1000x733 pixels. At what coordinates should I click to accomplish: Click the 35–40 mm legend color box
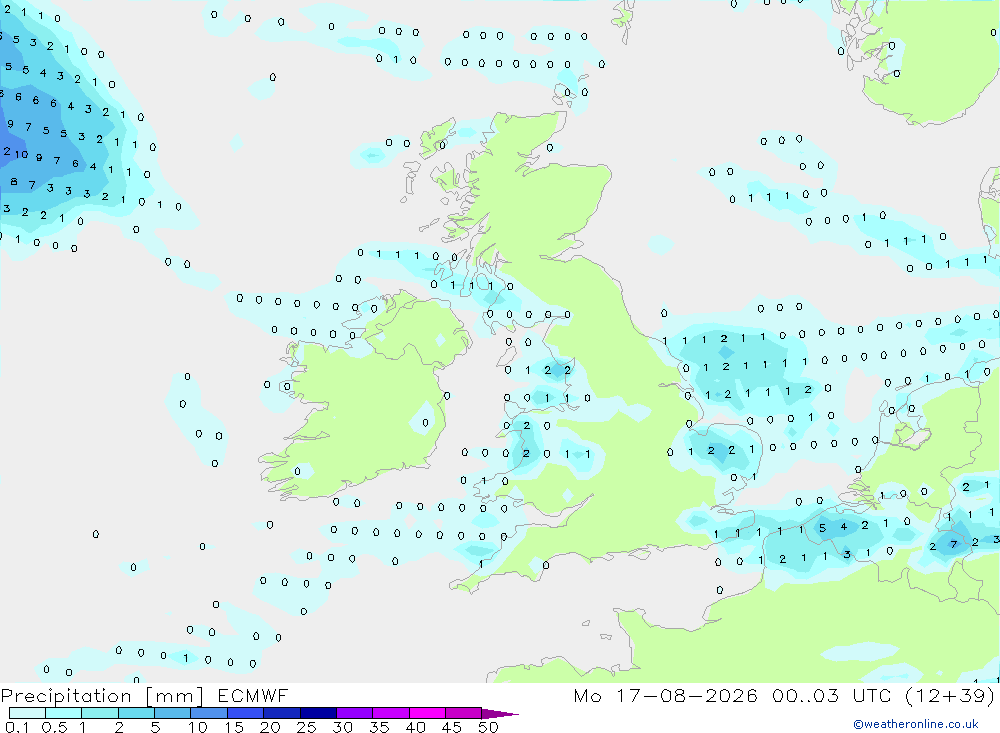tap(391, 713)
